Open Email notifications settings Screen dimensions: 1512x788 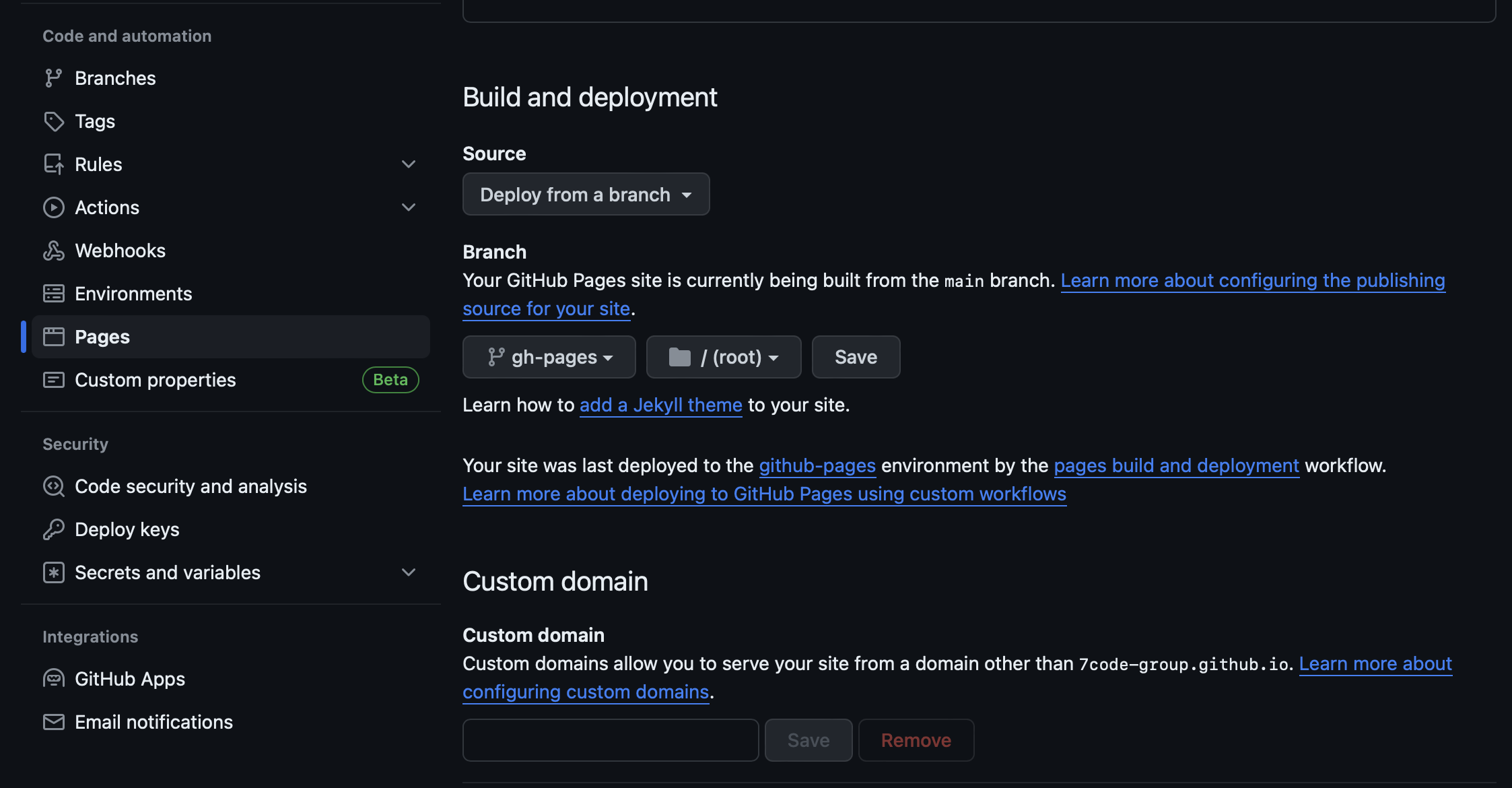click(231, 722)
